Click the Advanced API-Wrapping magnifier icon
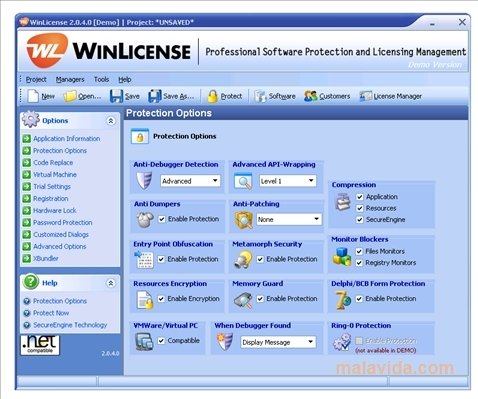Viewport: 478px width, 399px height. point(243,181)
